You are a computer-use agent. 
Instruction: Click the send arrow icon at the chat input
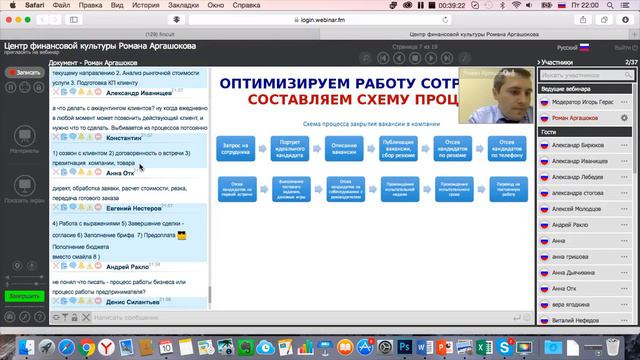click(x=517, y=317)
